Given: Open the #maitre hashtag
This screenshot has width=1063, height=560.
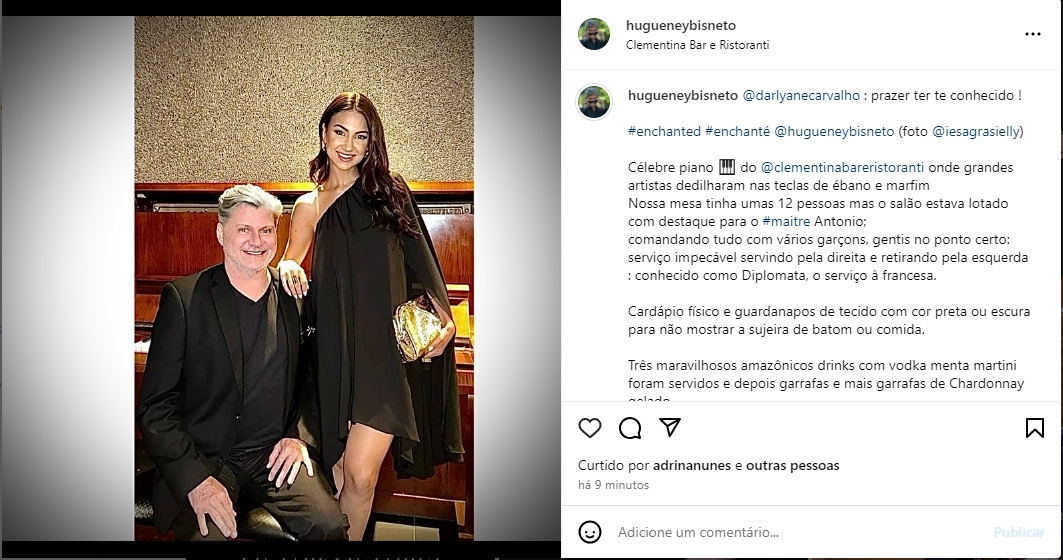Looking at the screenshot, I should (786, 222).
